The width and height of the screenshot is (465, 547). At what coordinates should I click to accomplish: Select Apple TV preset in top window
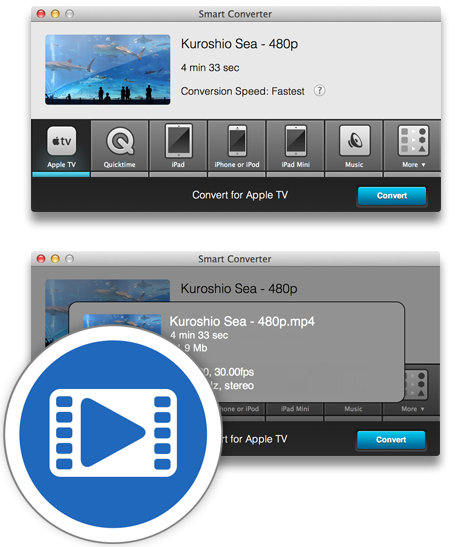click(x=61, y=148)
